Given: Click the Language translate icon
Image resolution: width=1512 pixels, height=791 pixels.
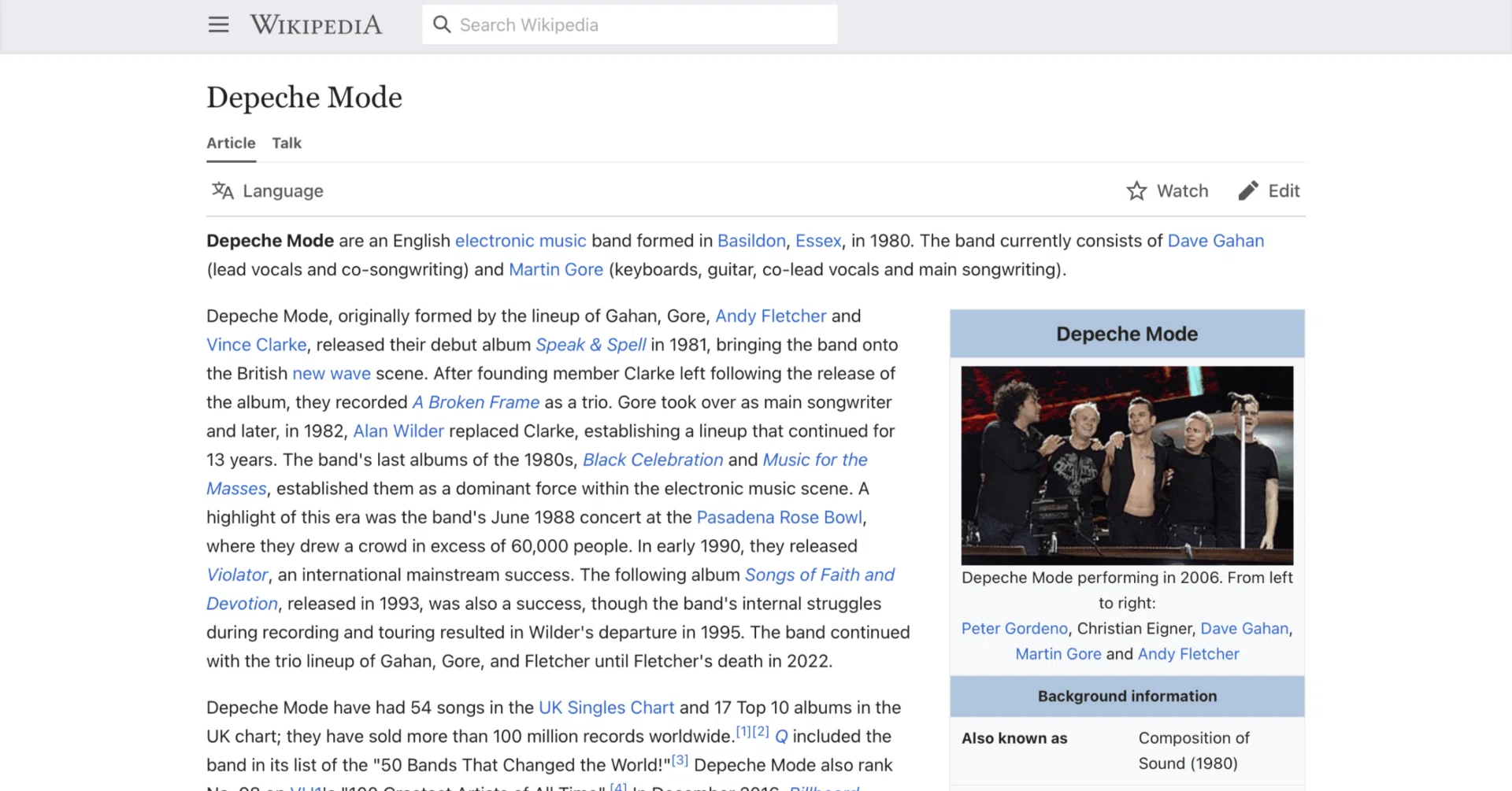Looking at the screenshot, I should click(223, 191).
